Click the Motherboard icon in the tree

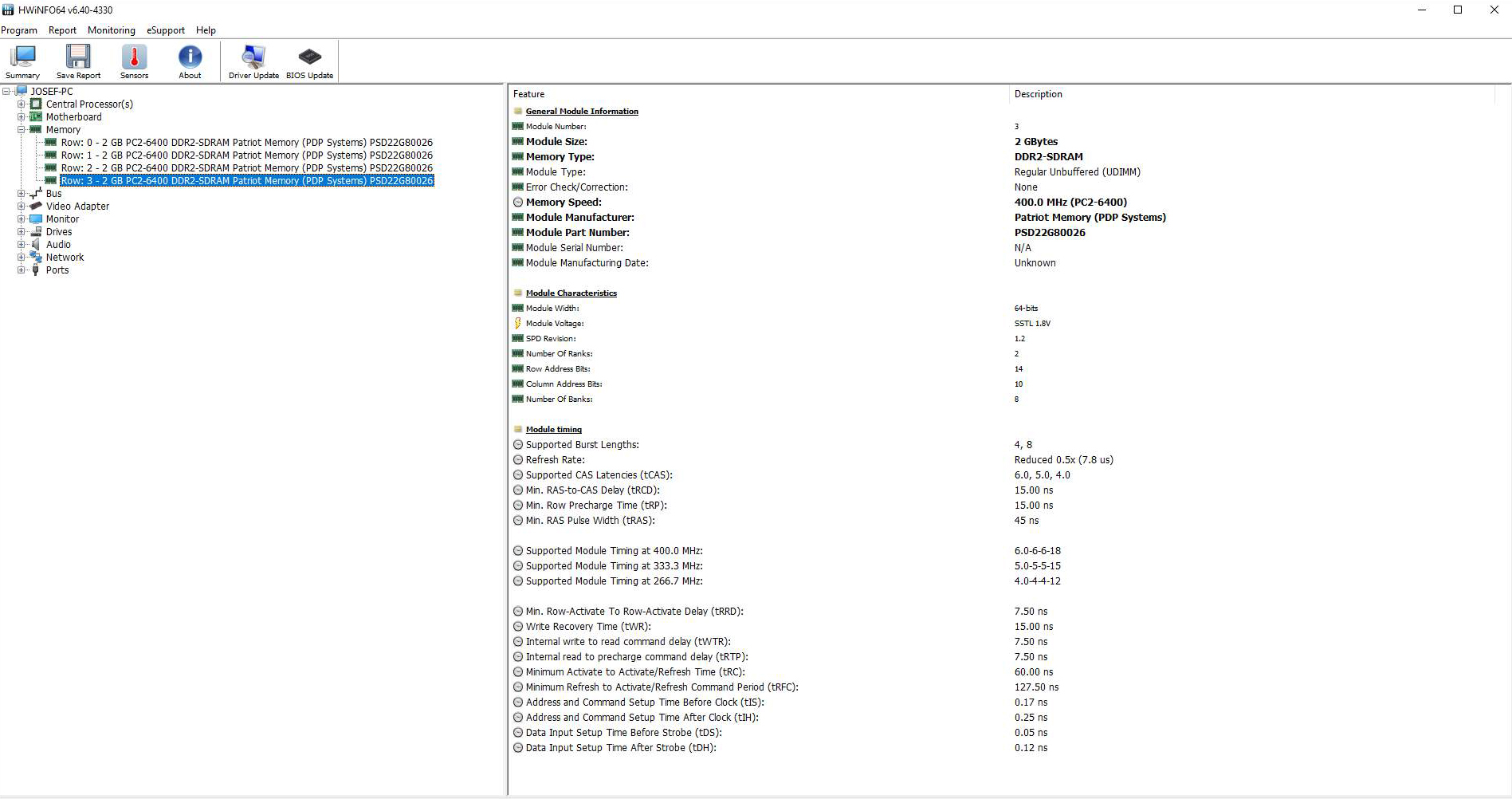point(36,117)
